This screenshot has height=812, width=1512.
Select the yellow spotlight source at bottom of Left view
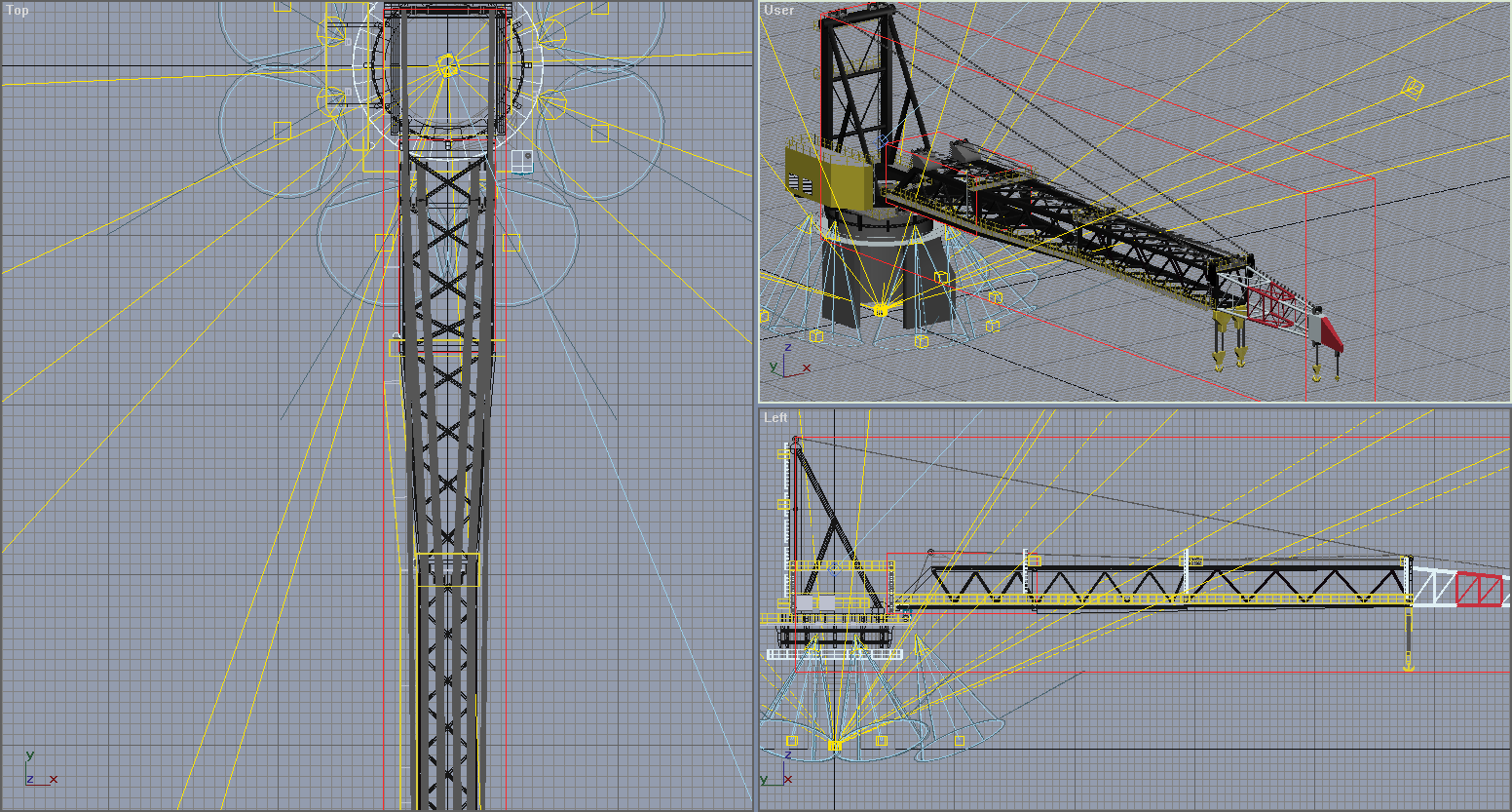click(x=835, y=746)
